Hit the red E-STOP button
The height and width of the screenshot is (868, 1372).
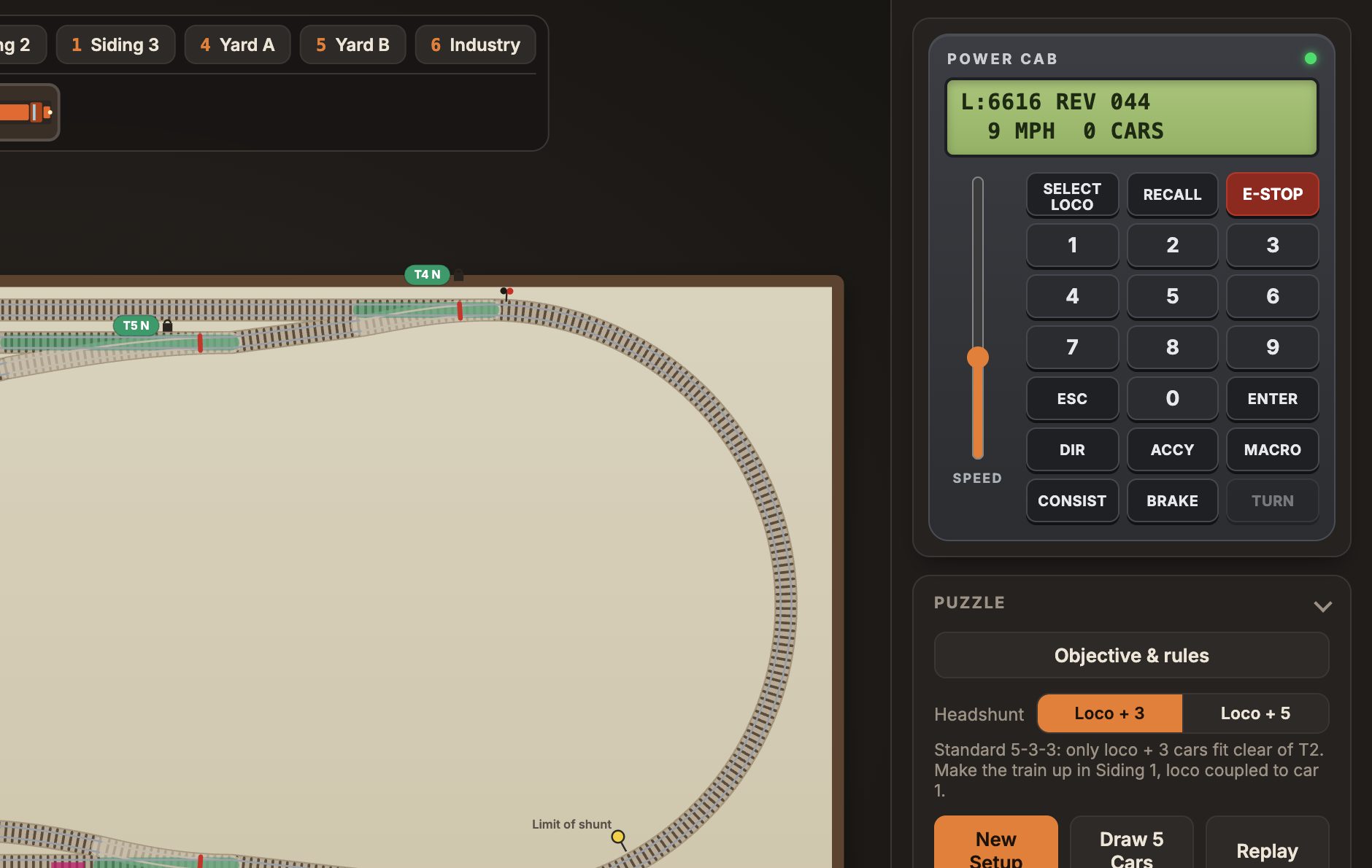1272,194
